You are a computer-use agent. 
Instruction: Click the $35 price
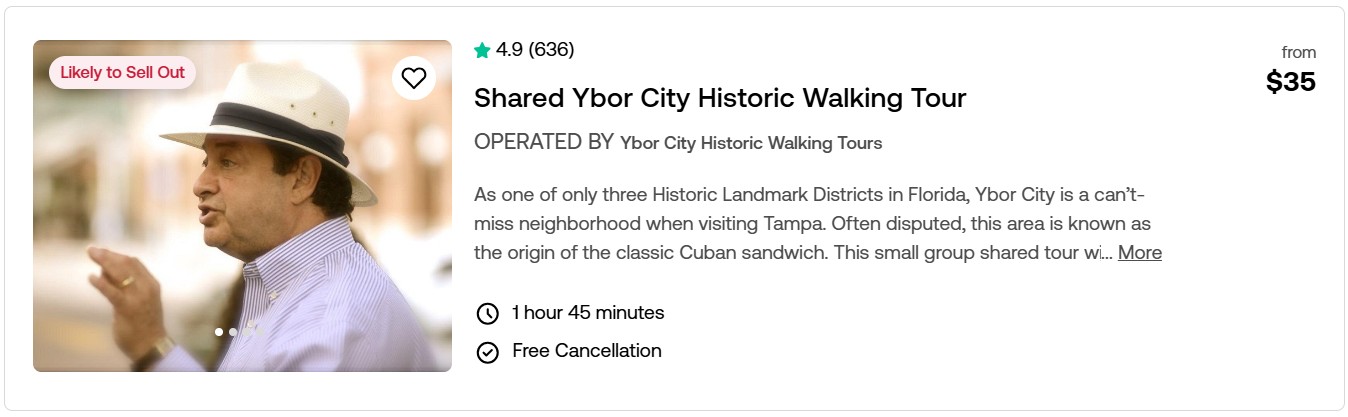pos(1290,82)
